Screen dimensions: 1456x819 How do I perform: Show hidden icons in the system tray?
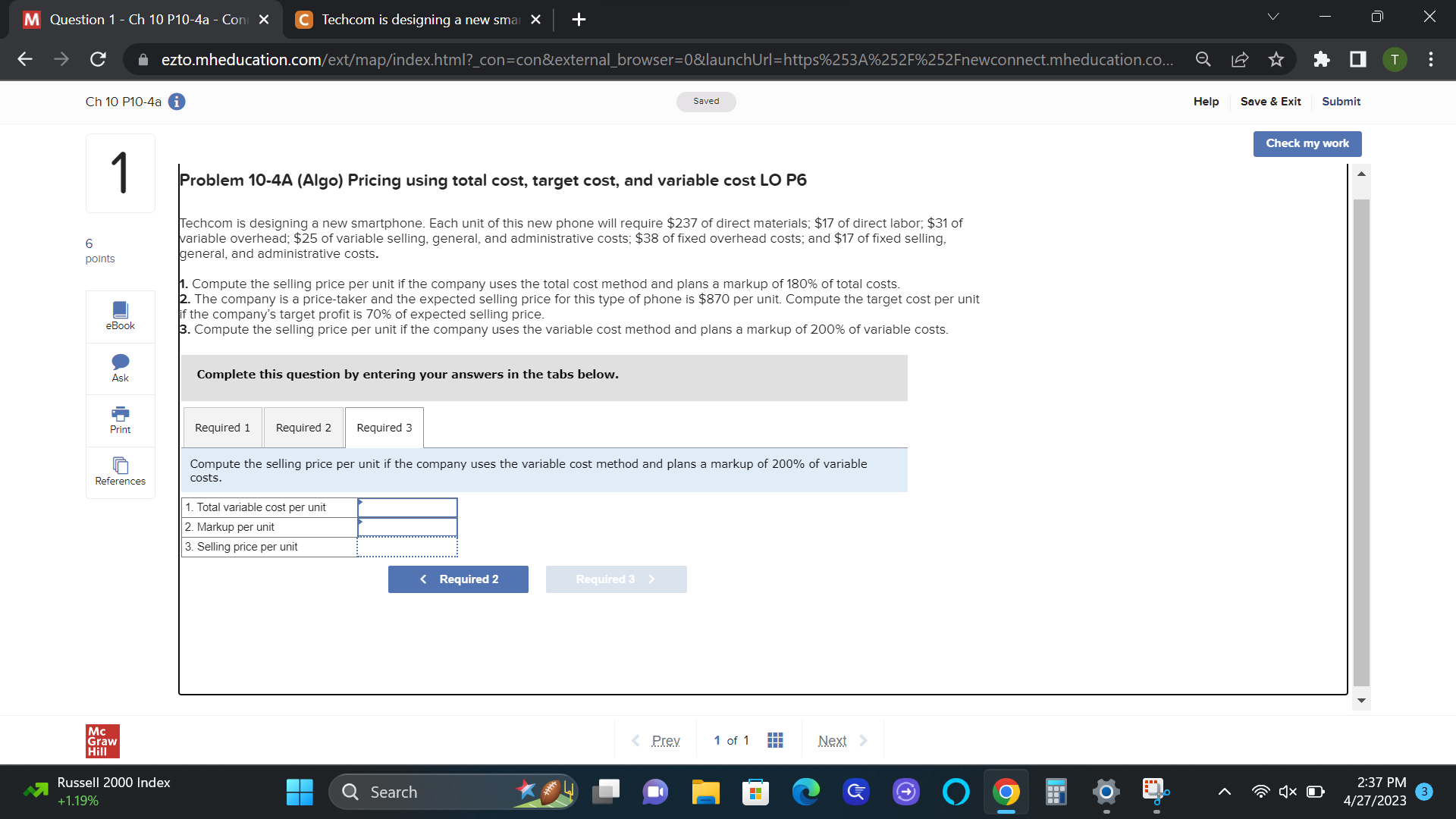point(1224,791)
